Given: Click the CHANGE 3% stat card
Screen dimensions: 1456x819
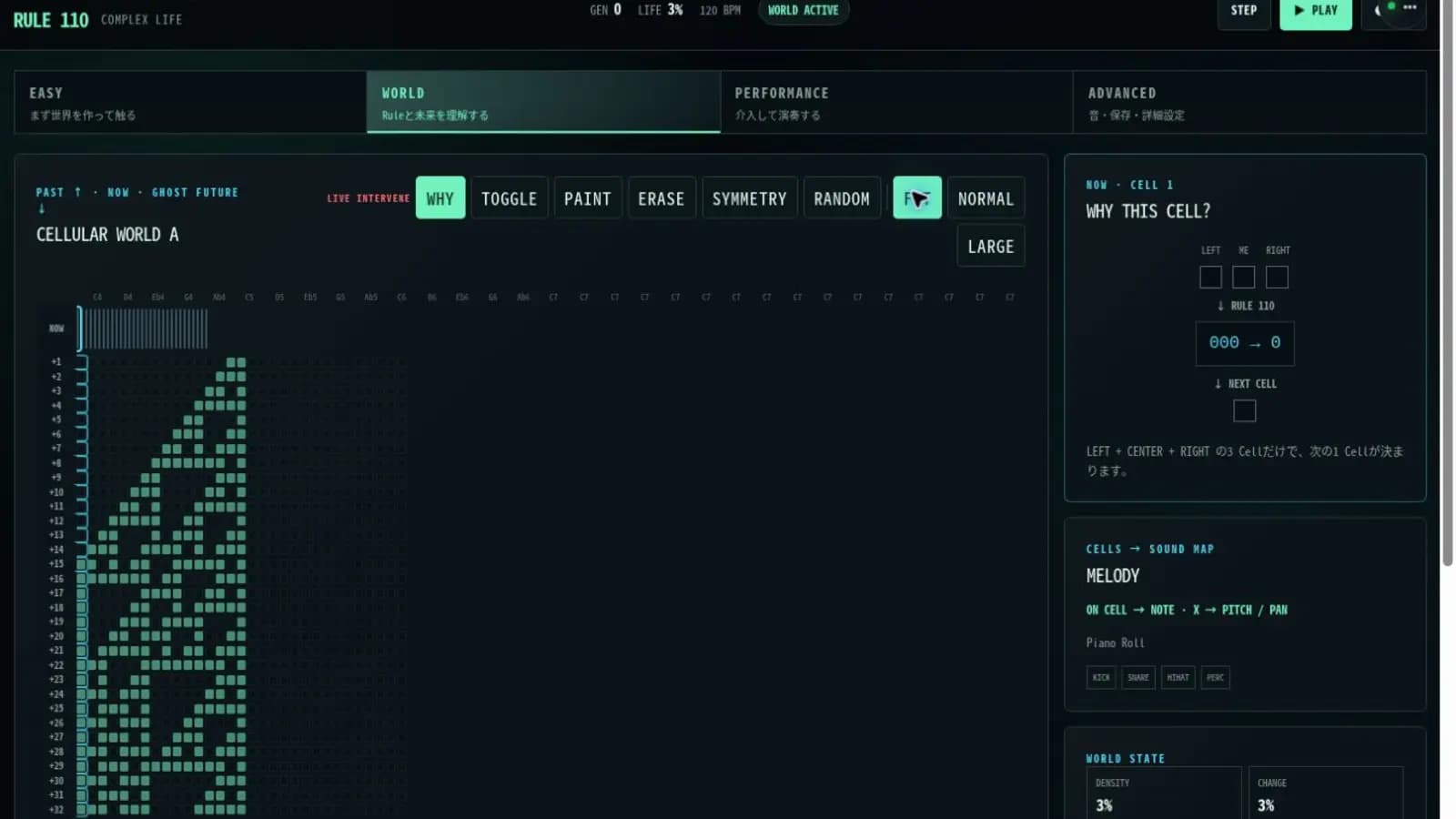Looking at the screenshot, I should click(x=1326, y=794).
